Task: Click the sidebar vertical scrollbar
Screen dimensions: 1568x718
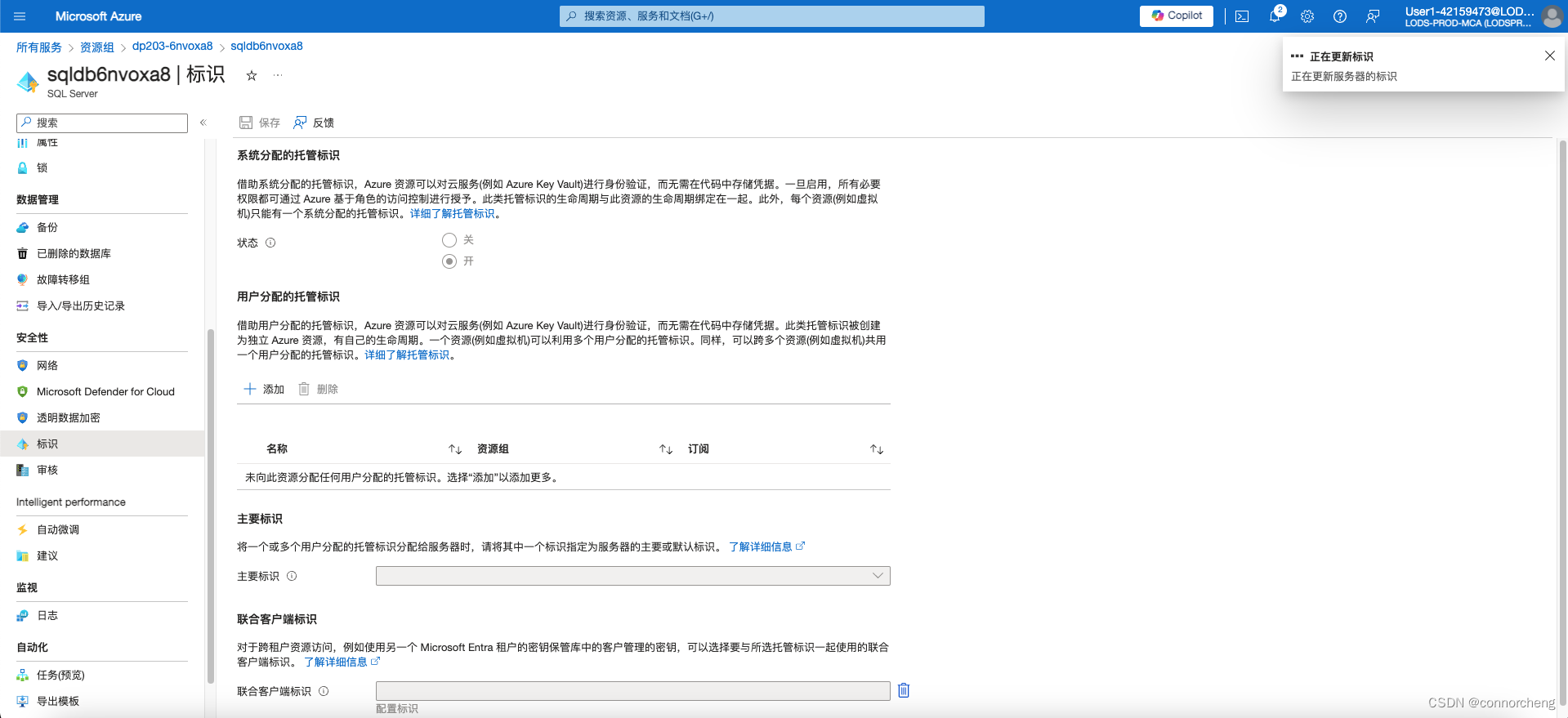Action: click(211, 506)
